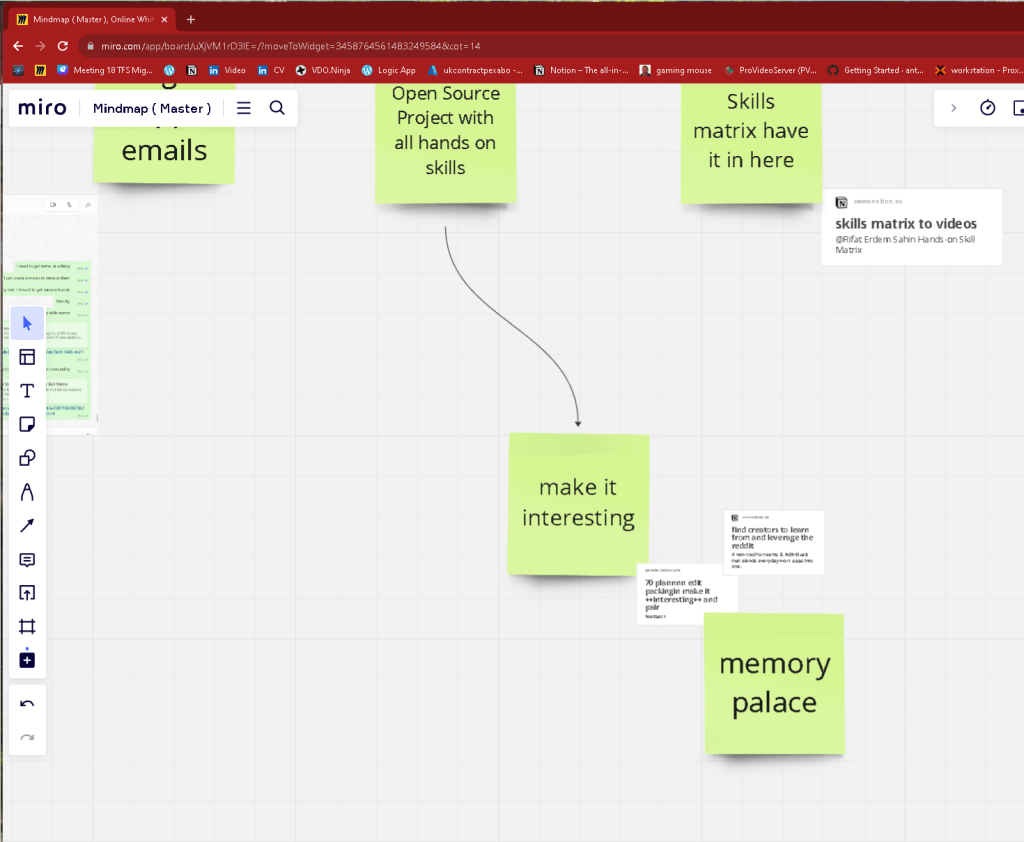Image resolution: width=1024 pixels, height=842 pixels.
Task: Select the connection line arrow tool
Action: point(27,525)
